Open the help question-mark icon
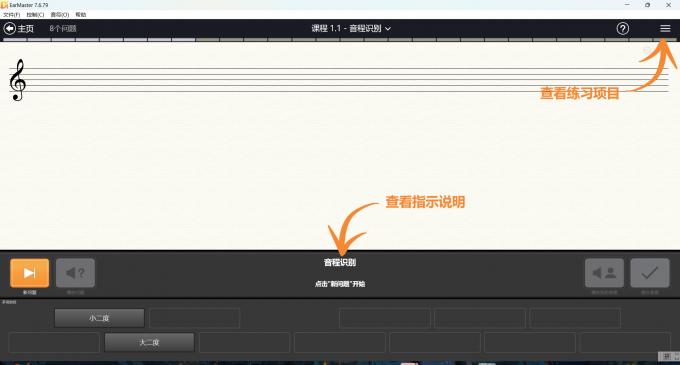Image resolution: width=680 pixels, height=365 pixels. tap(623, 29)
